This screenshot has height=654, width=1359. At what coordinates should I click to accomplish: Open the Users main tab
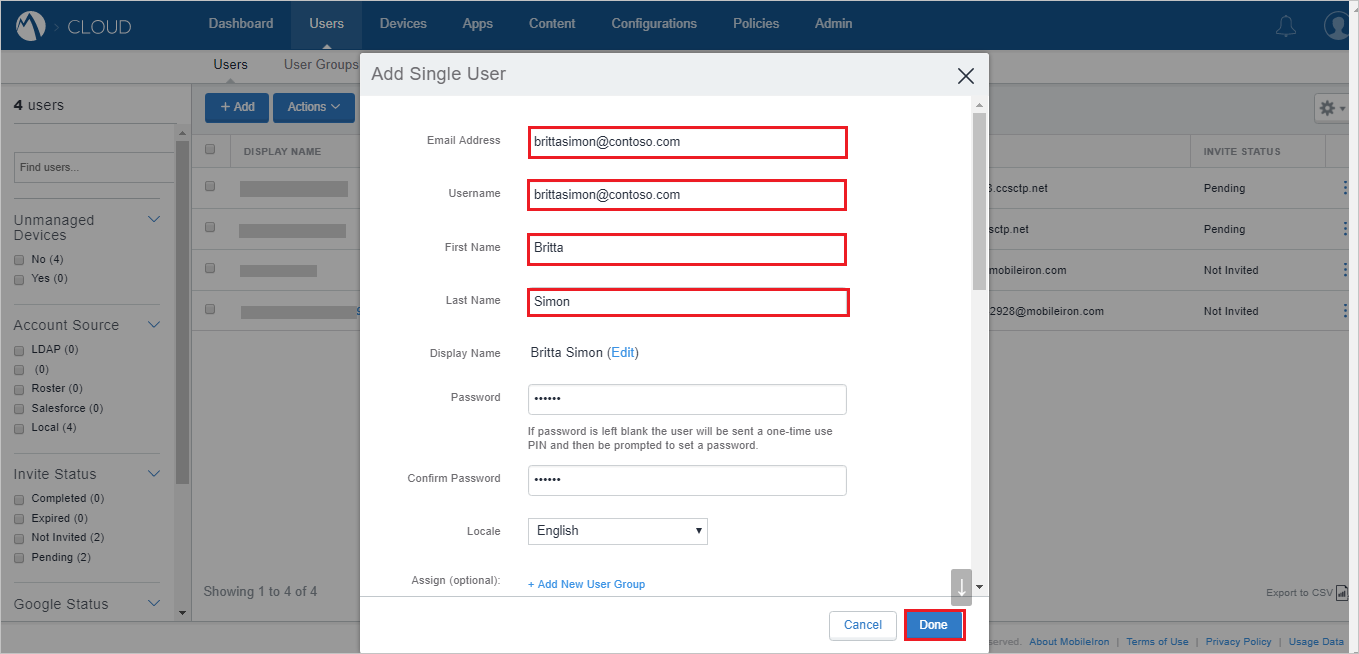(327, 24)
